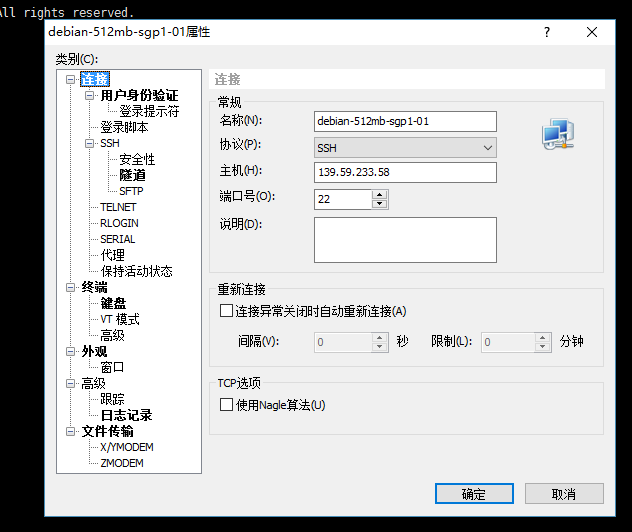632x532 pixels.
Task: Collapse the 连接 tree node
Action: click(x=70, y=79)
